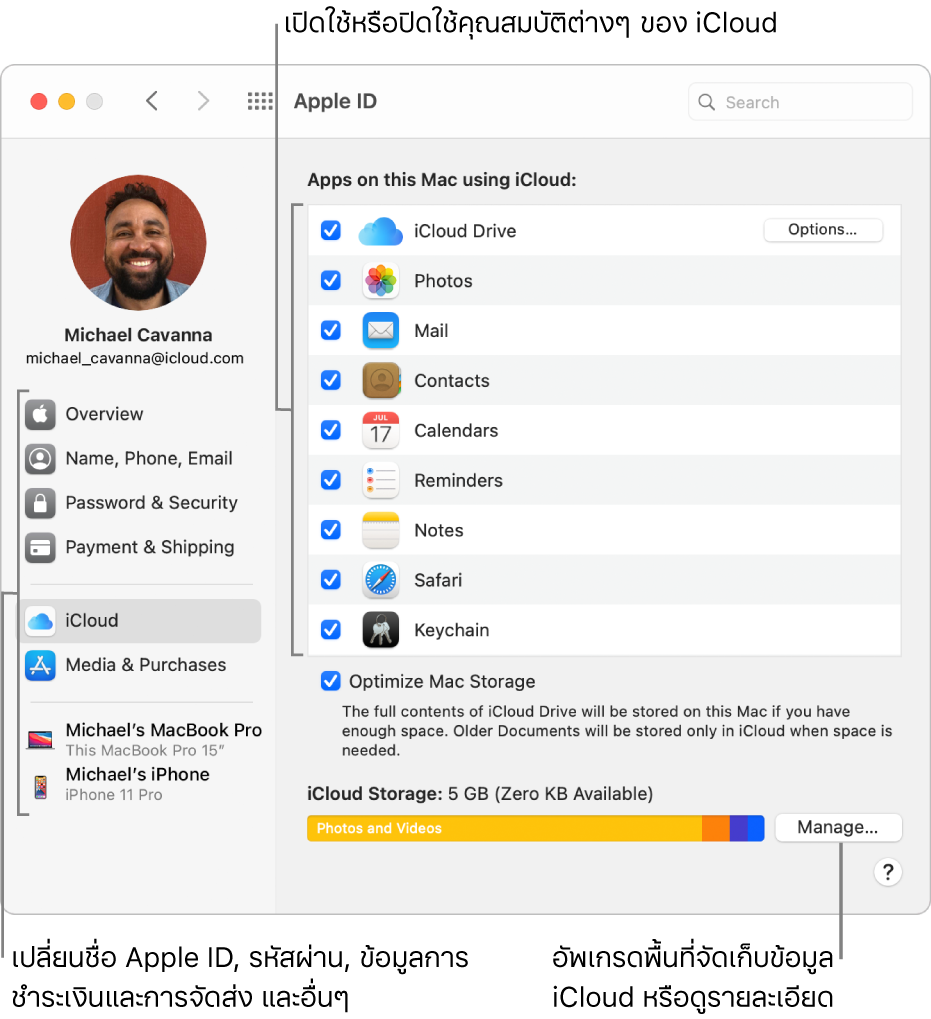Uncheck the iCloud Drive checkbox

coord(331,231)
